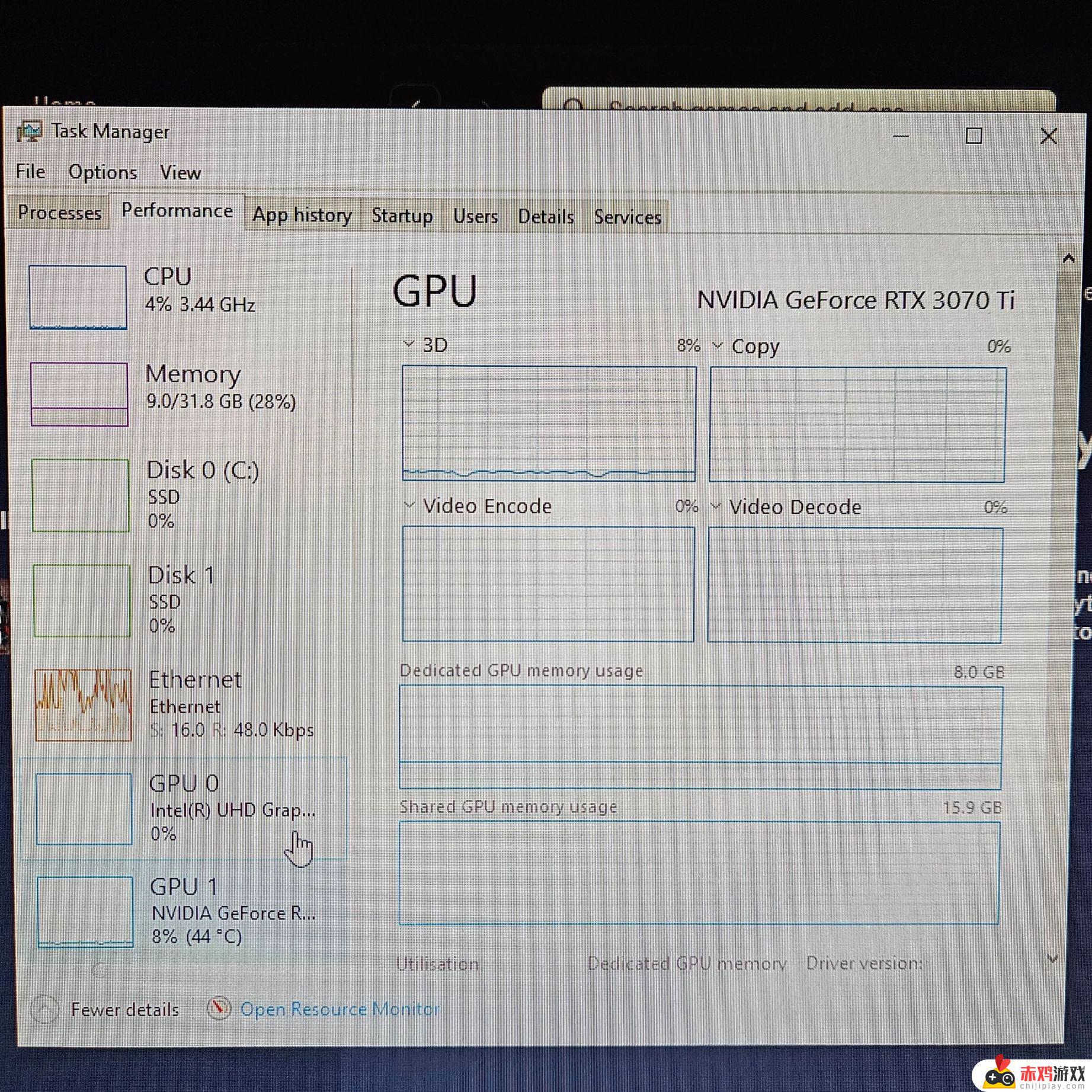Click the Video Encode graph

(x=548, y=584)
